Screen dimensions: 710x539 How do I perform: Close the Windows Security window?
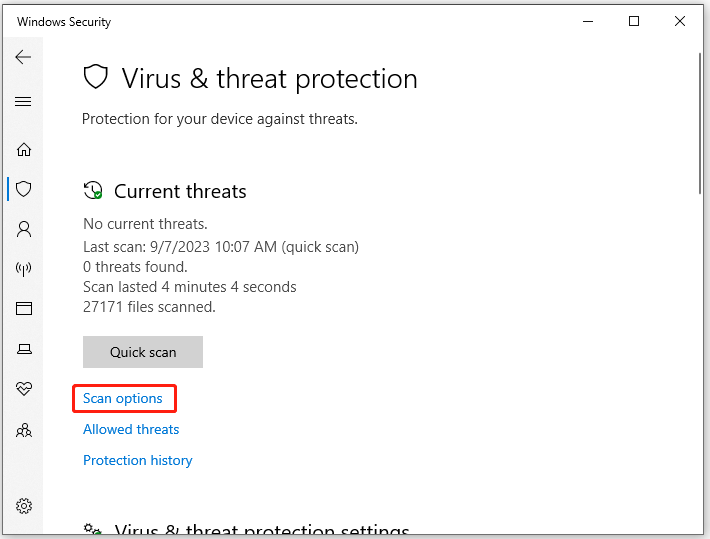[680, 21]
